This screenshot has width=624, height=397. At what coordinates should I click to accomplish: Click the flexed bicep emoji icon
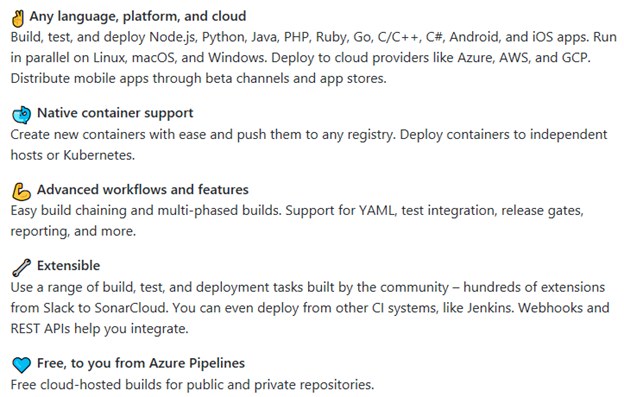click(21, 191)
